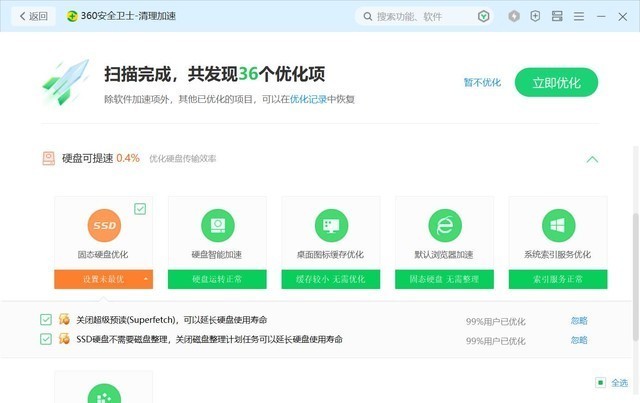This screenshot has width=640, height=403.
Task: Click 索引服务正常 status button
Action: click(x=558, y=279)
